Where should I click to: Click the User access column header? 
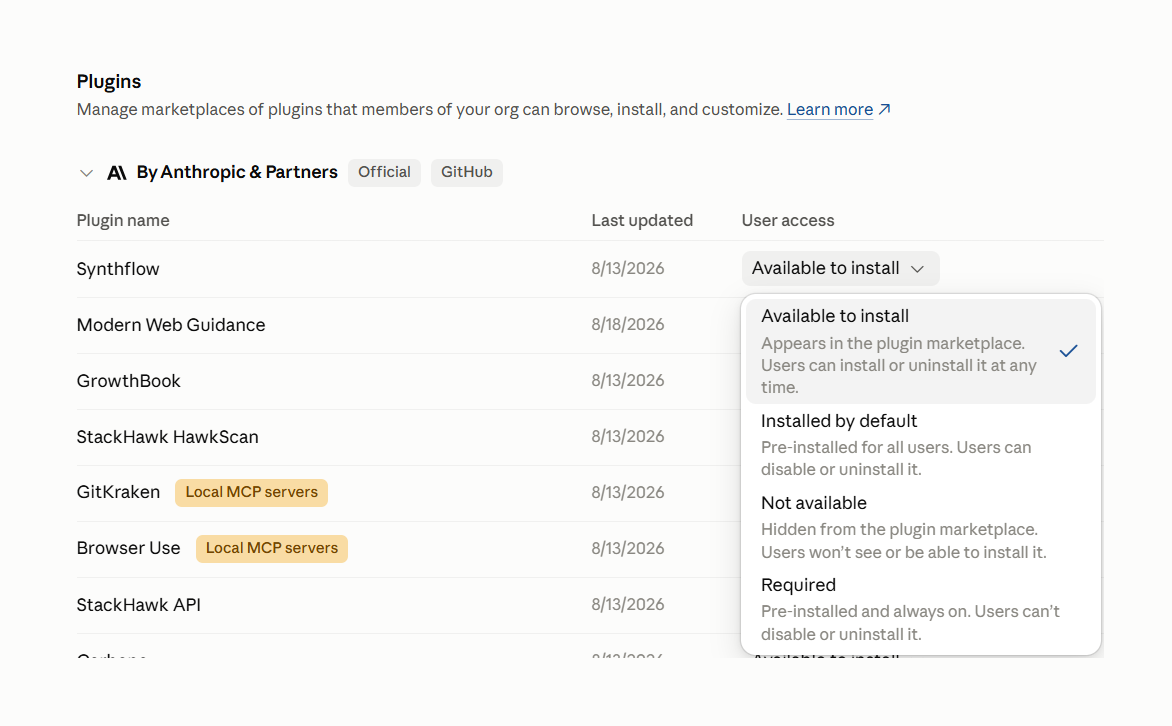click(788, 221)
